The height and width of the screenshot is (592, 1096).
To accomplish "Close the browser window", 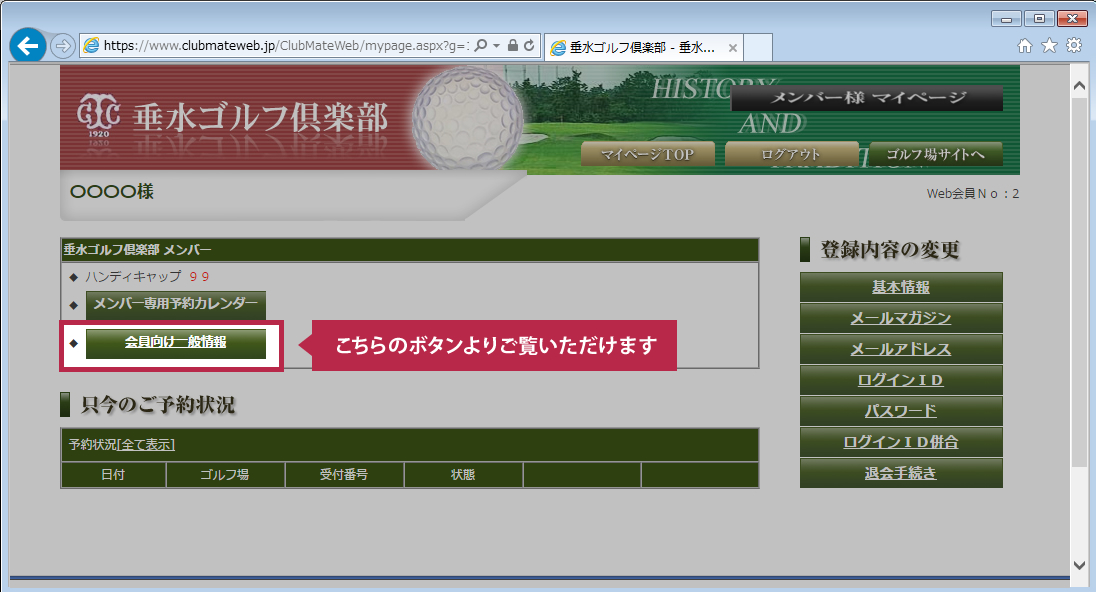I will (1072, 19).
